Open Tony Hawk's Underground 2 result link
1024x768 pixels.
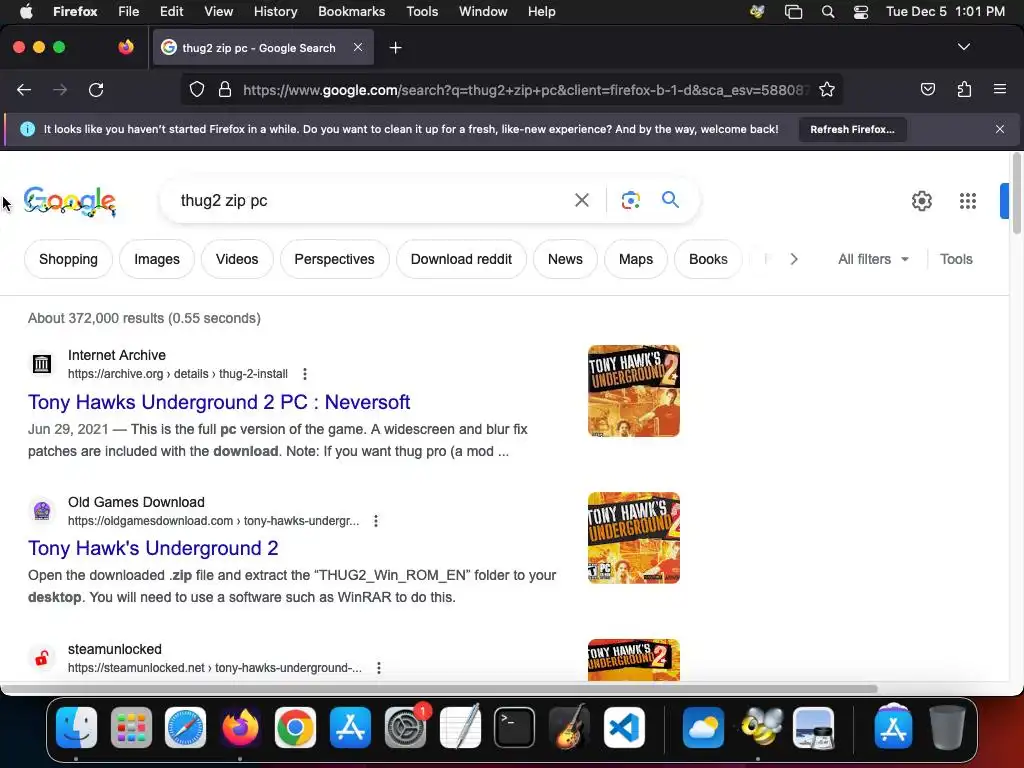[153, 548]
